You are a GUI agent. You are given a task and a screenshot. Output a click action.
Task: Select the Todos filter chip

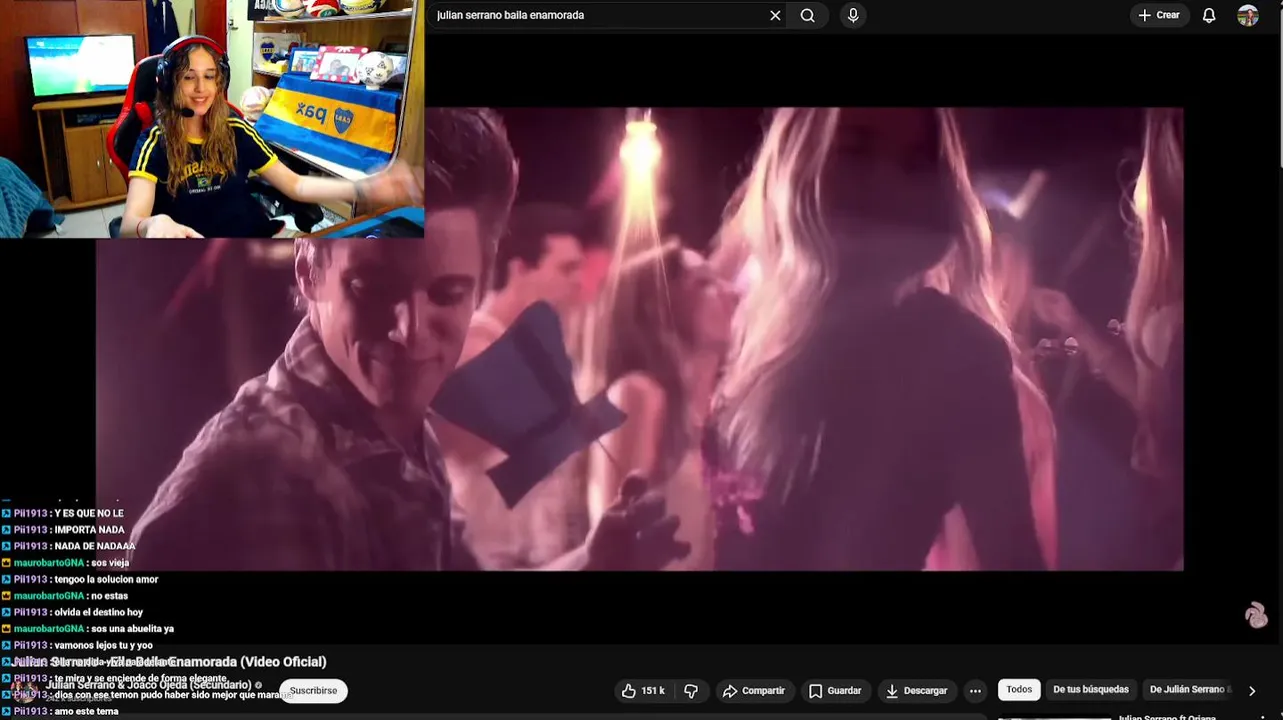pos(1019,690)
